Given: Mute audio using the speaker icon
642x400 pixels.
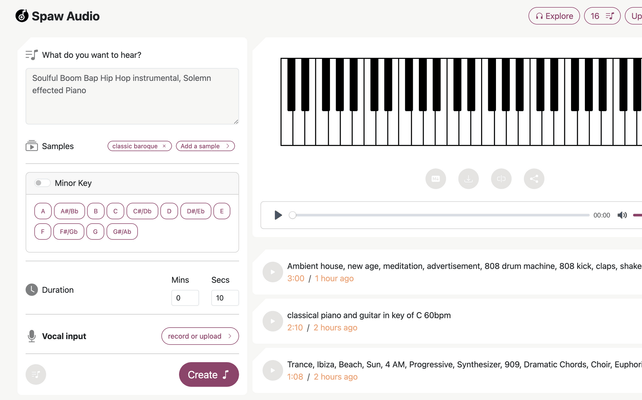Looking at the screenshot, I should click(621, 215).
